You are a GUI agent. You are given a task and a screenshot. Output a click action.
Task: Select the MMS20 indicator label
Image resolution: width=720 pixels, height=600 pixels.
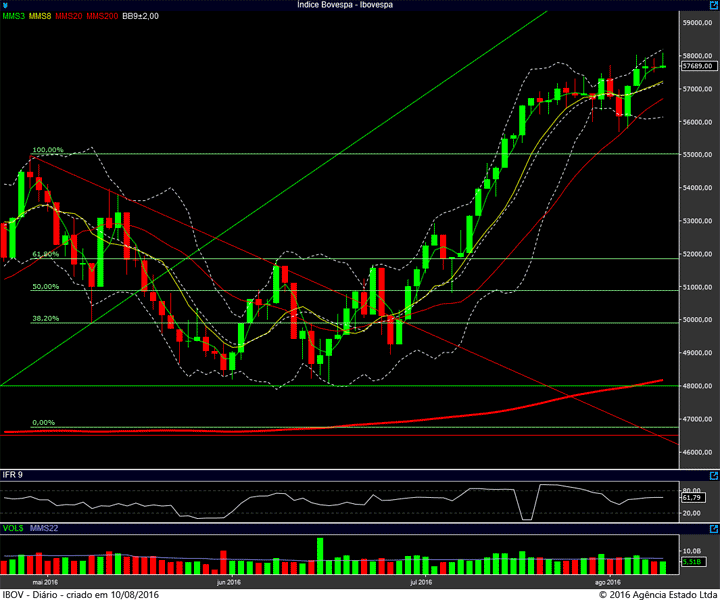pos(68,16)
